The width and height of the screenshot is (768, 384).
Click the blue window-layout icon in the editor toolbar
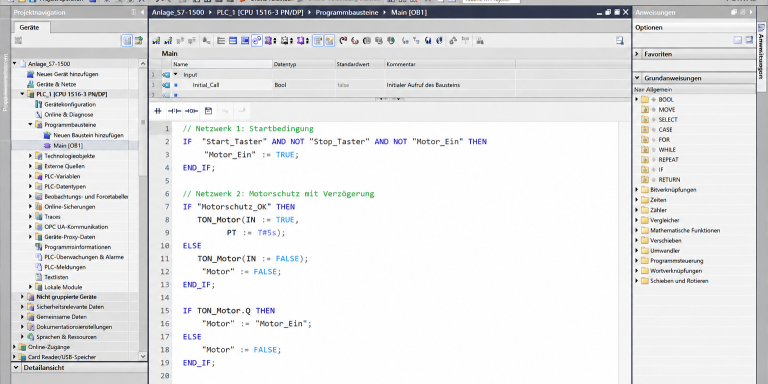coord(245,41)
